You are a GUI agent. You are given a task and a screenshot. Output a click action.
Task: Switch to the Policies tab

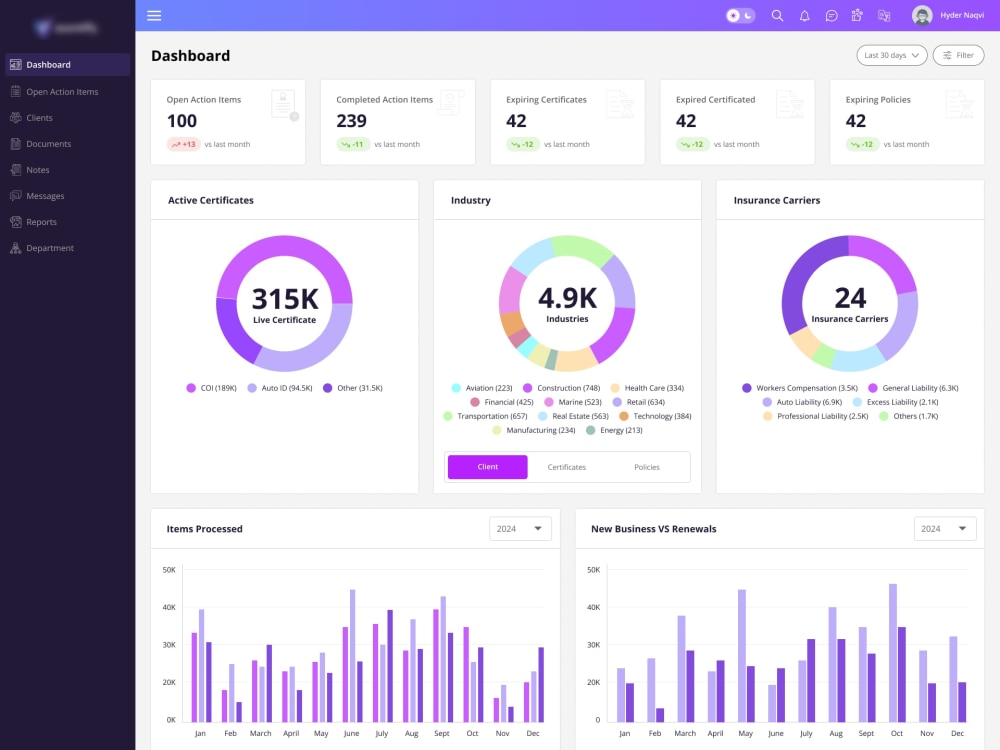click(647, 467)
